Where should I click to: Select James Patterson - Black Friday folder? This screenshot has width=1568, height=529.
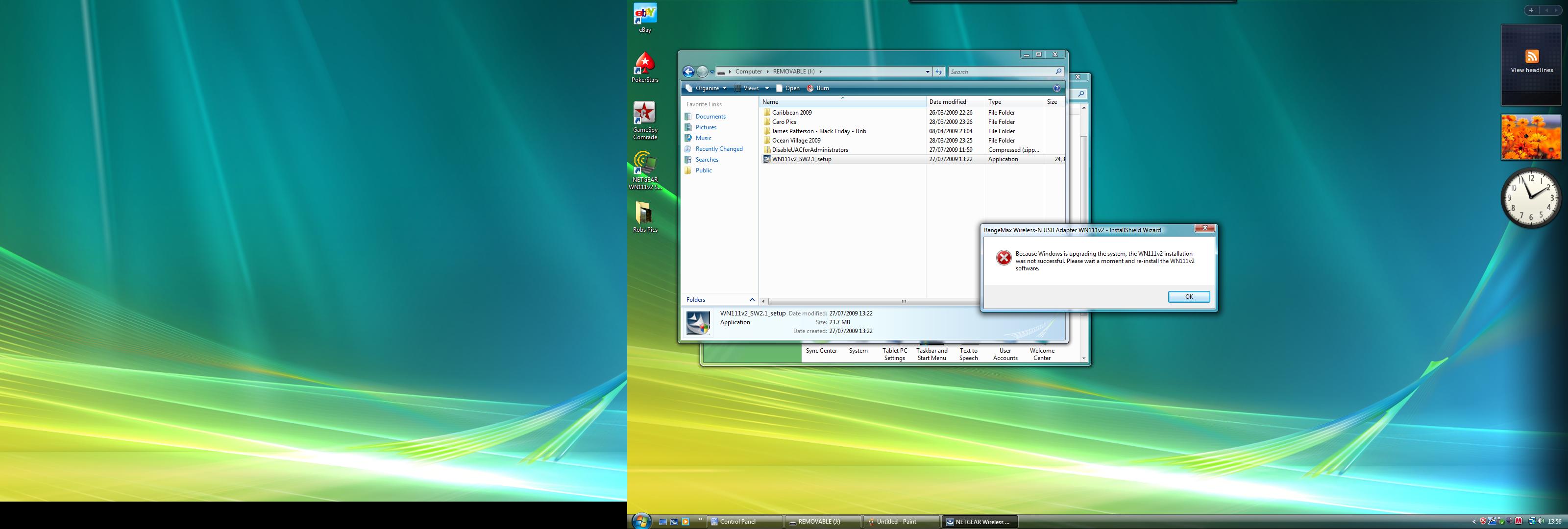[x=814, y=131]
